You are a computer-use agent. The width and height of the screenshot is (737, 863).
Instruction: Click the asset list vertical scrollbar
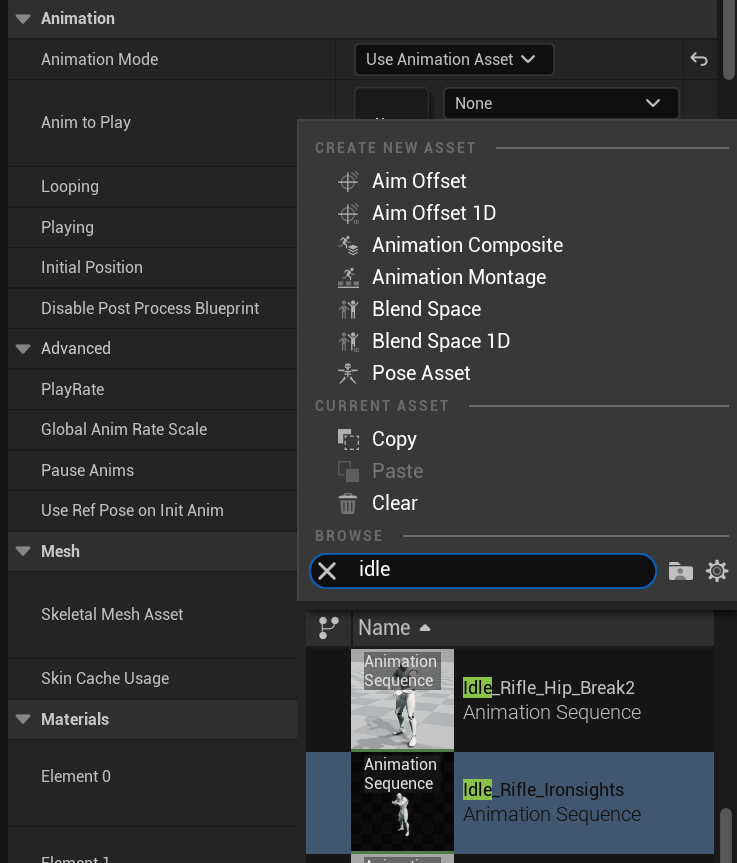coord(727,834)
